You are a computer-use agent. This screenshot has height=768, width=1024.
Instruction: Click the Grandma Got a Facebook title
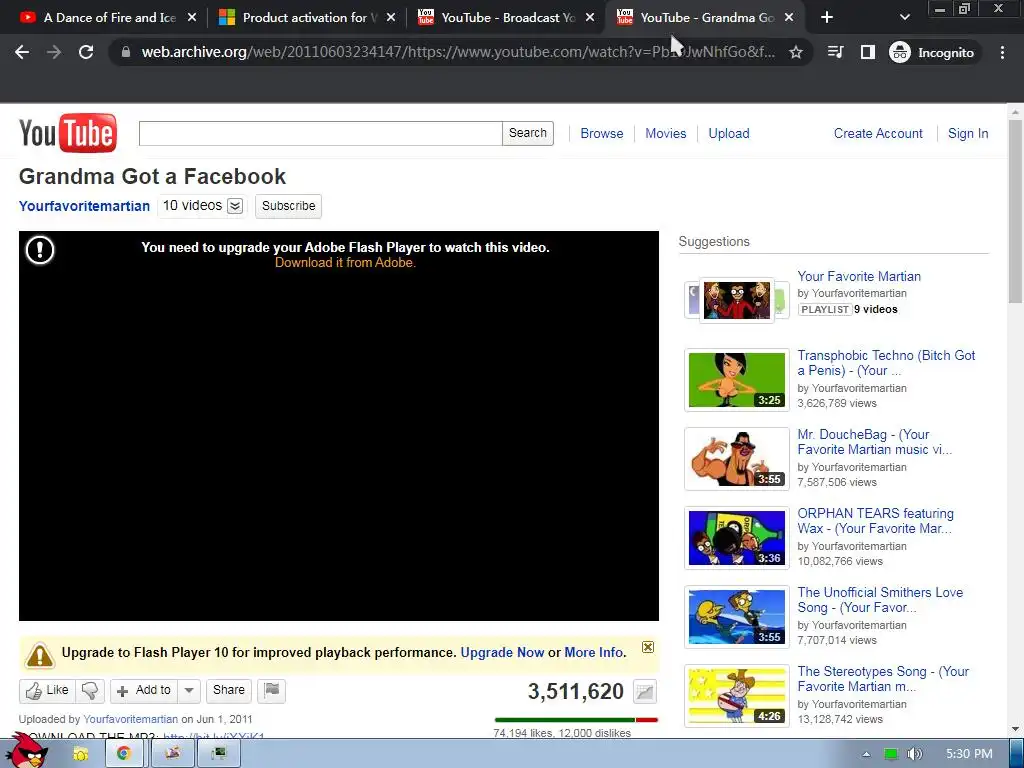tap(152, 176)
